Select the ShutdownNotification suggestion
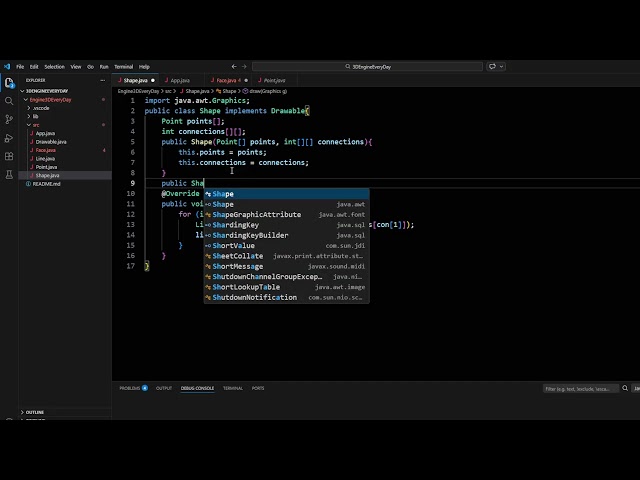This screenshot has height=480, width=640. 287,298
